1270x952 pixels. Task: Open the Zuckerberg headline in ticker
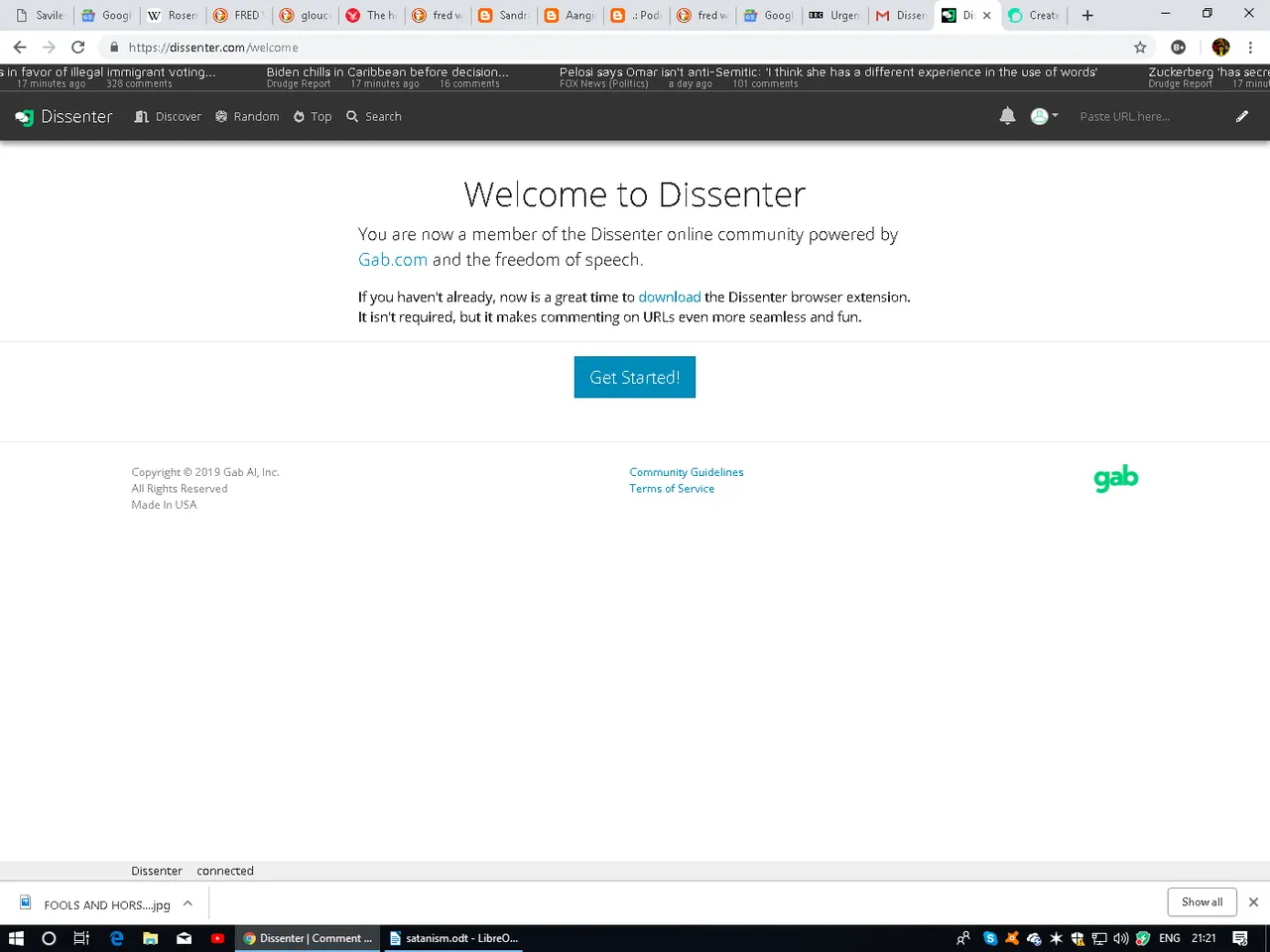click(1208, 72)
